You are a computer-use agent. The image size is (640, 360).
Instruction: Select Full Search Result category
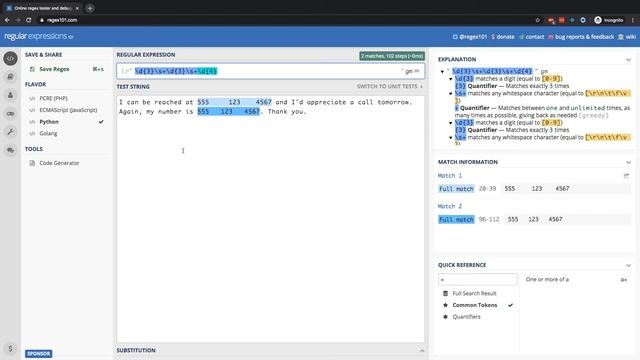click(x=474, y=293)
